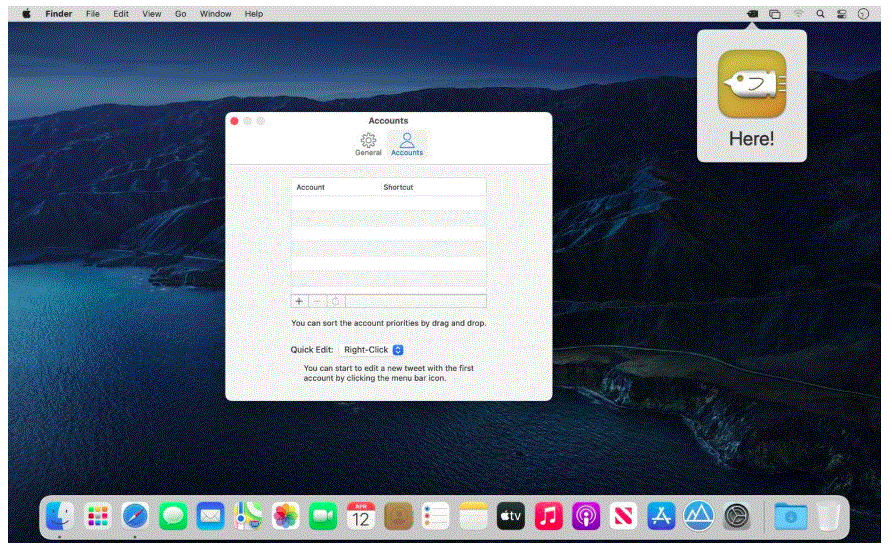
Task: Add a new account with plus button
Action: [299, 301]
